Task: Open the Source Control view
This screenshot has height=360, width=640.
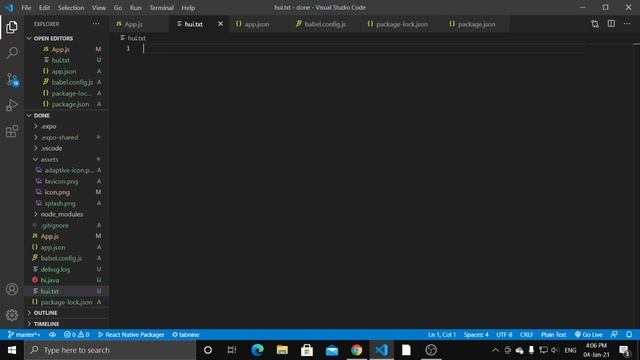Action: tap(12, 79)
